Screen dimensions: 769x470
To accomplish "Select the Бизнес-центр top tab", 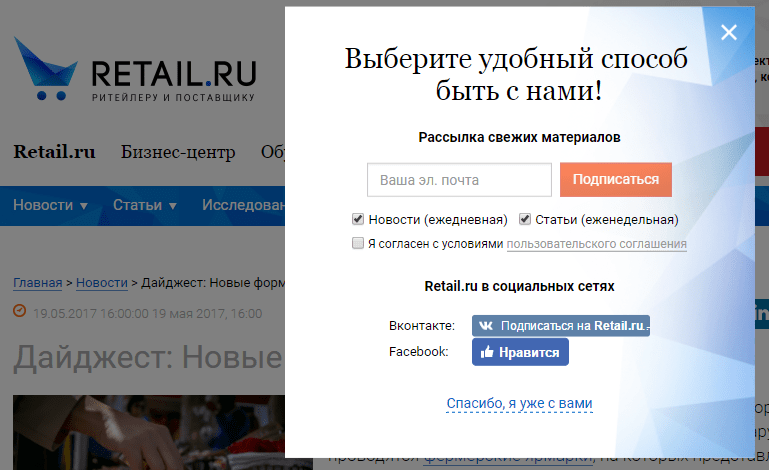I will [178, 152].
